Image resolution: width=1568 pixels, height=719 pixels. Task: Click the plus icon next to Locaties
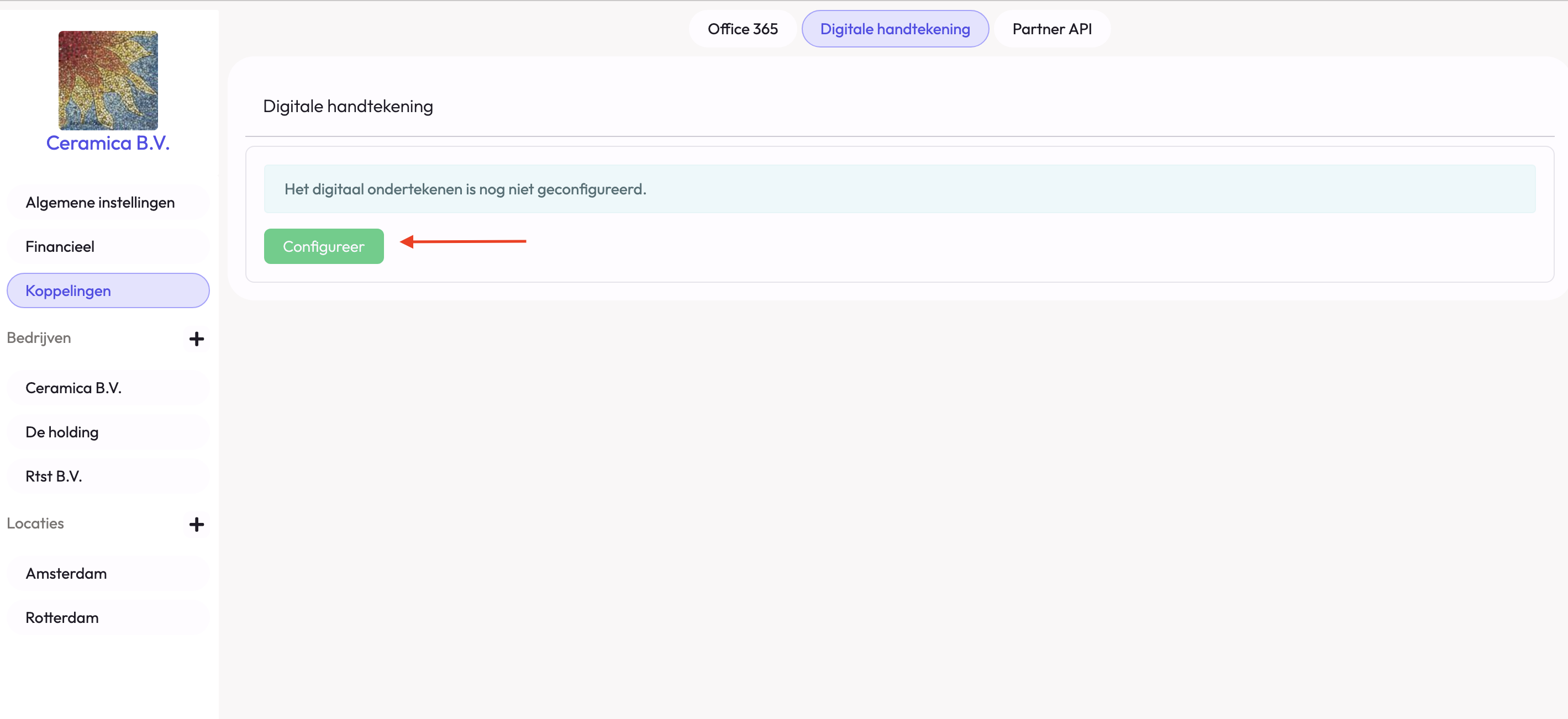(x=196, y=525)
